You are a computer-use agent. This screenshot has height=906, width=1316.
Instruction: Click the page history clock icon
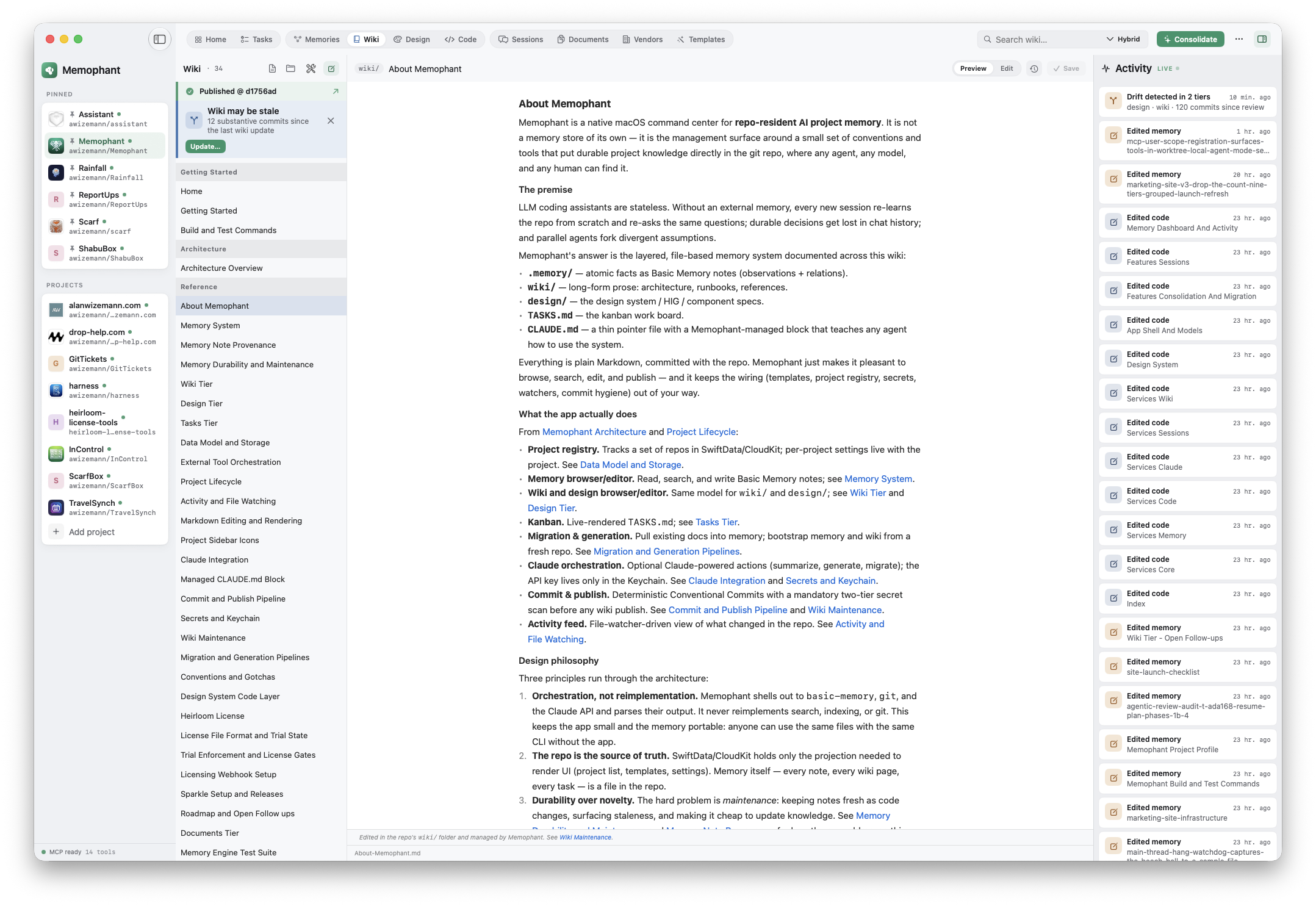[x=1034, y=68]
